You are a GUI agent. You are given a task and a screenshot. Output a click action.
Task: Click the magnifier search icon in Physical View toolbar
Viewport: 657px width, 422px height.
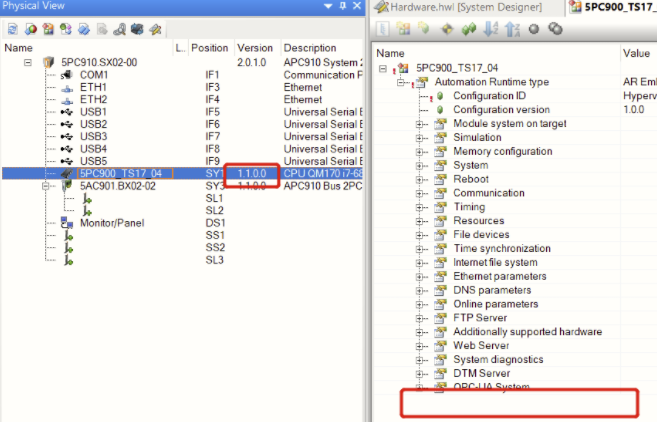tap(119, 29)
